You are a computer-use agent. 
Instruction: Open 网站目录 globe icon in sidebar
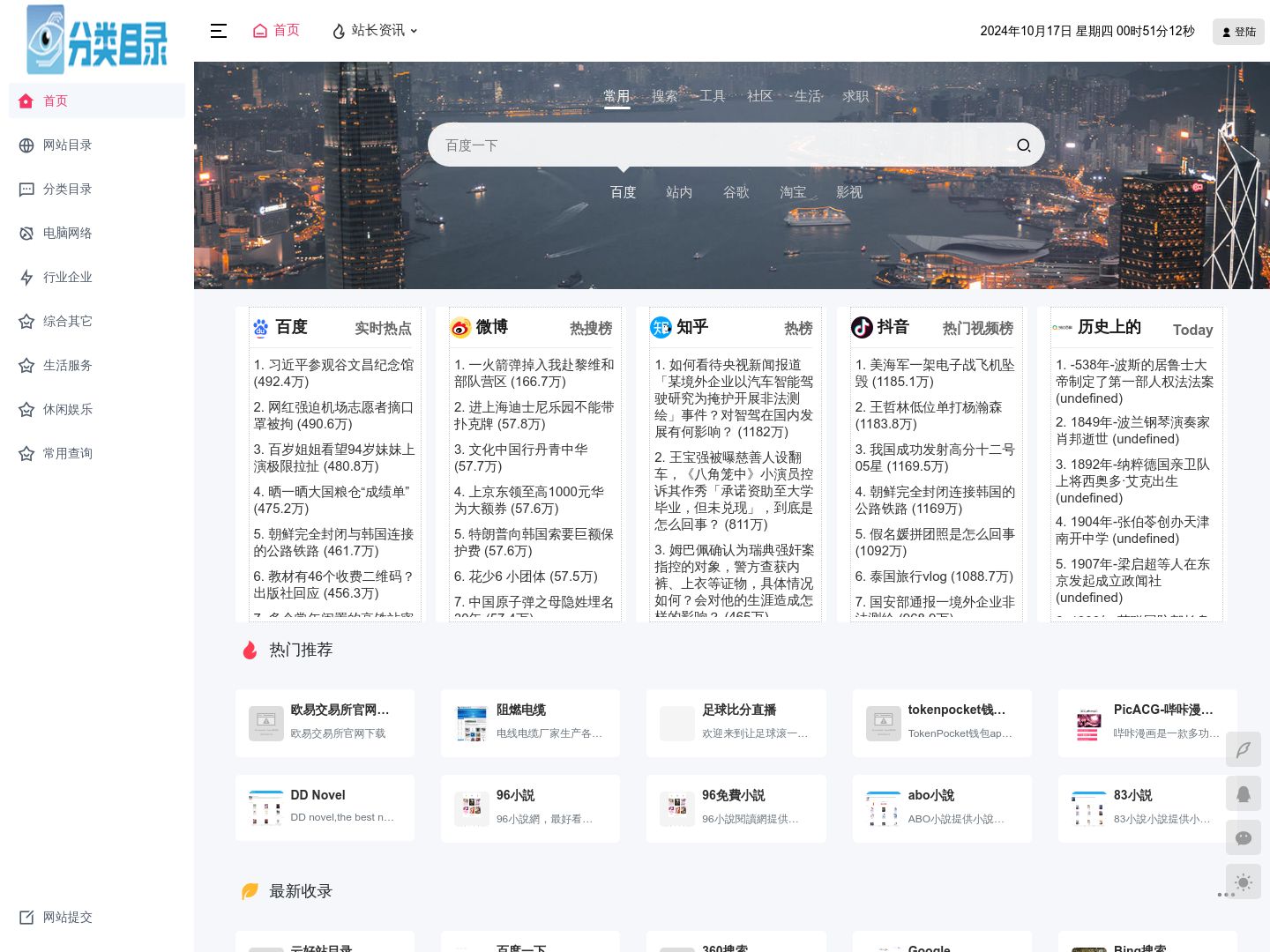coord(26,145)
